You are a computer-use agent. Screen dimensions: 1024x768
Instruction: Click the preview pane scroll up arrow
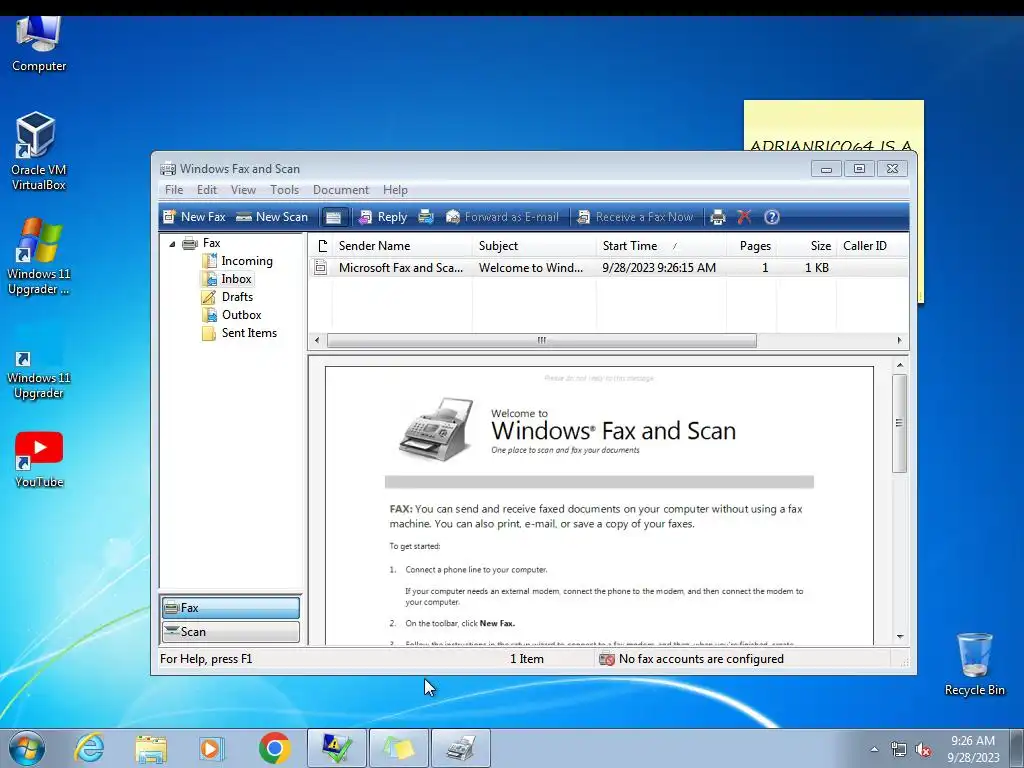point(900,365)
